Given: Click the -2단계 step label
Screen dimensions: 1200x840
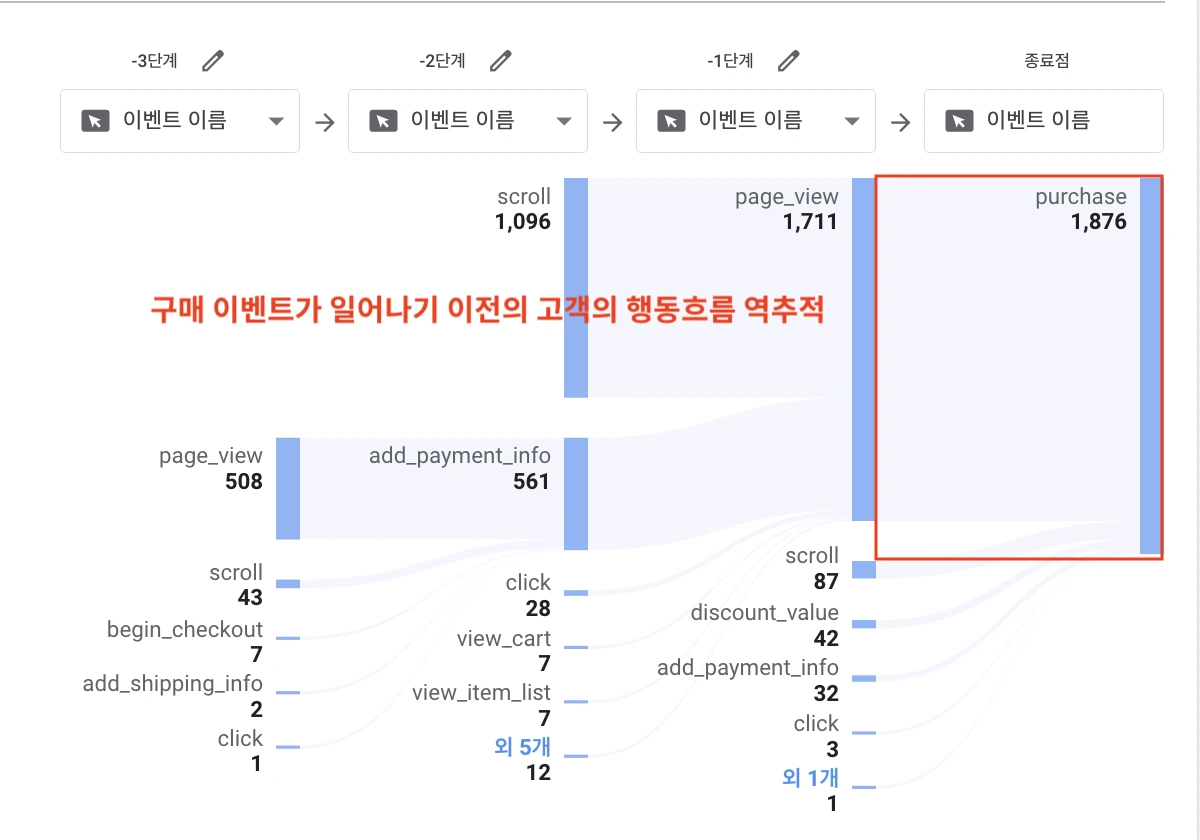Looking at the screenshot, I should (x=442, y=61).
